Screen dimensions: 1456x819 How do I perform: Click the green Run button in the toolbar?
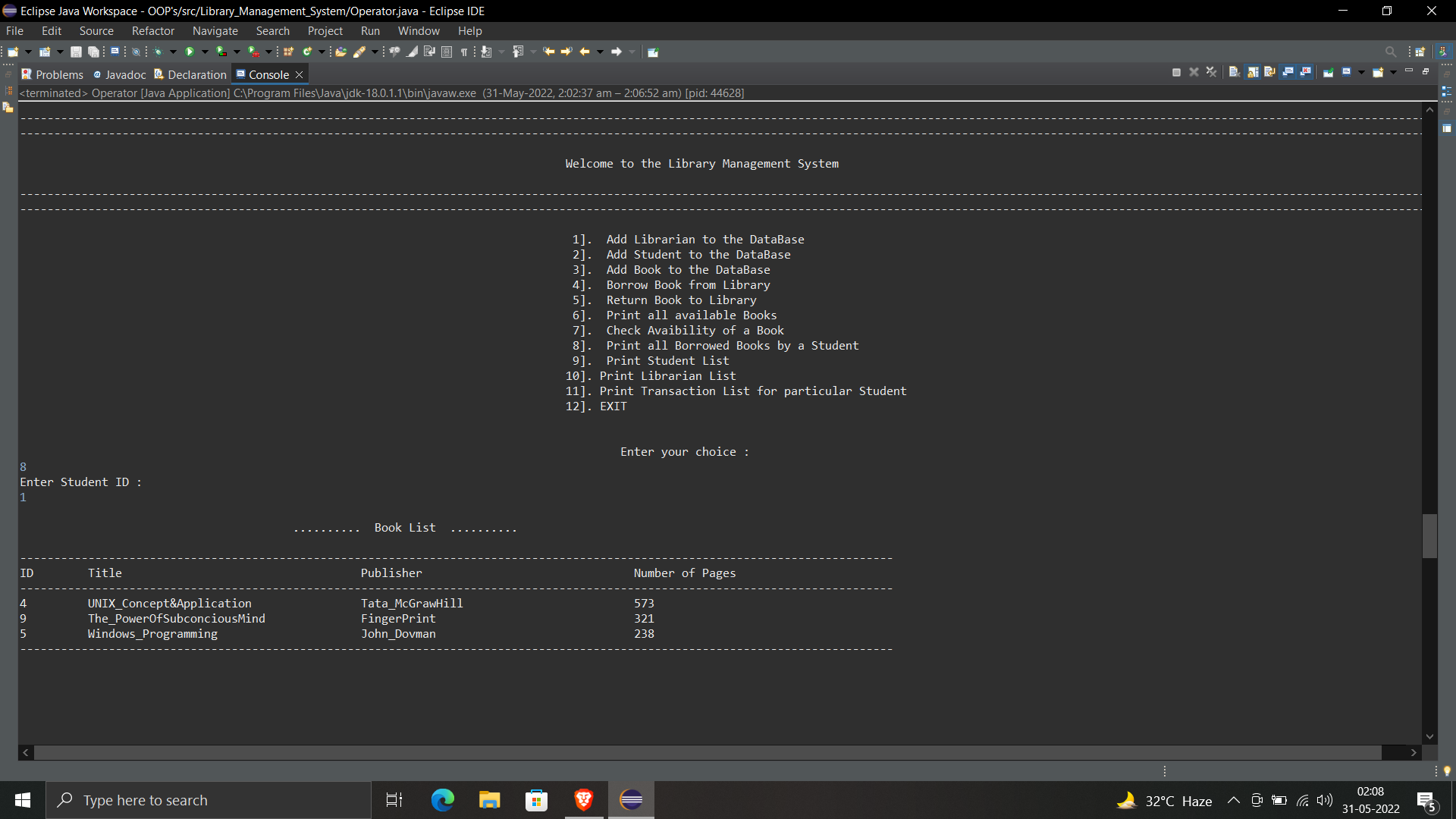click(190, 52)
